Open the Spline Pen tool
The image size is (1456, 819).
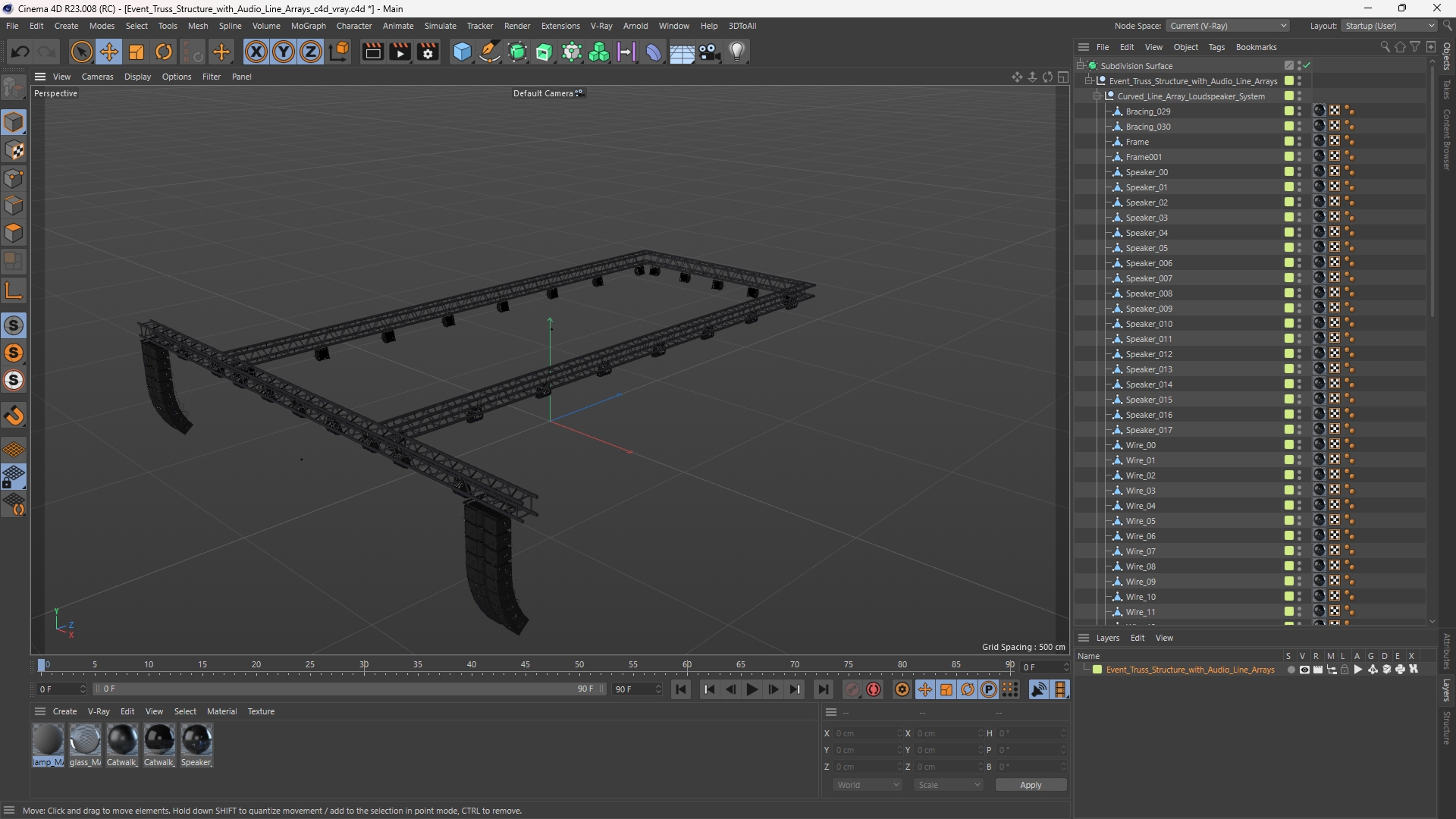click(x=490, y=52)
